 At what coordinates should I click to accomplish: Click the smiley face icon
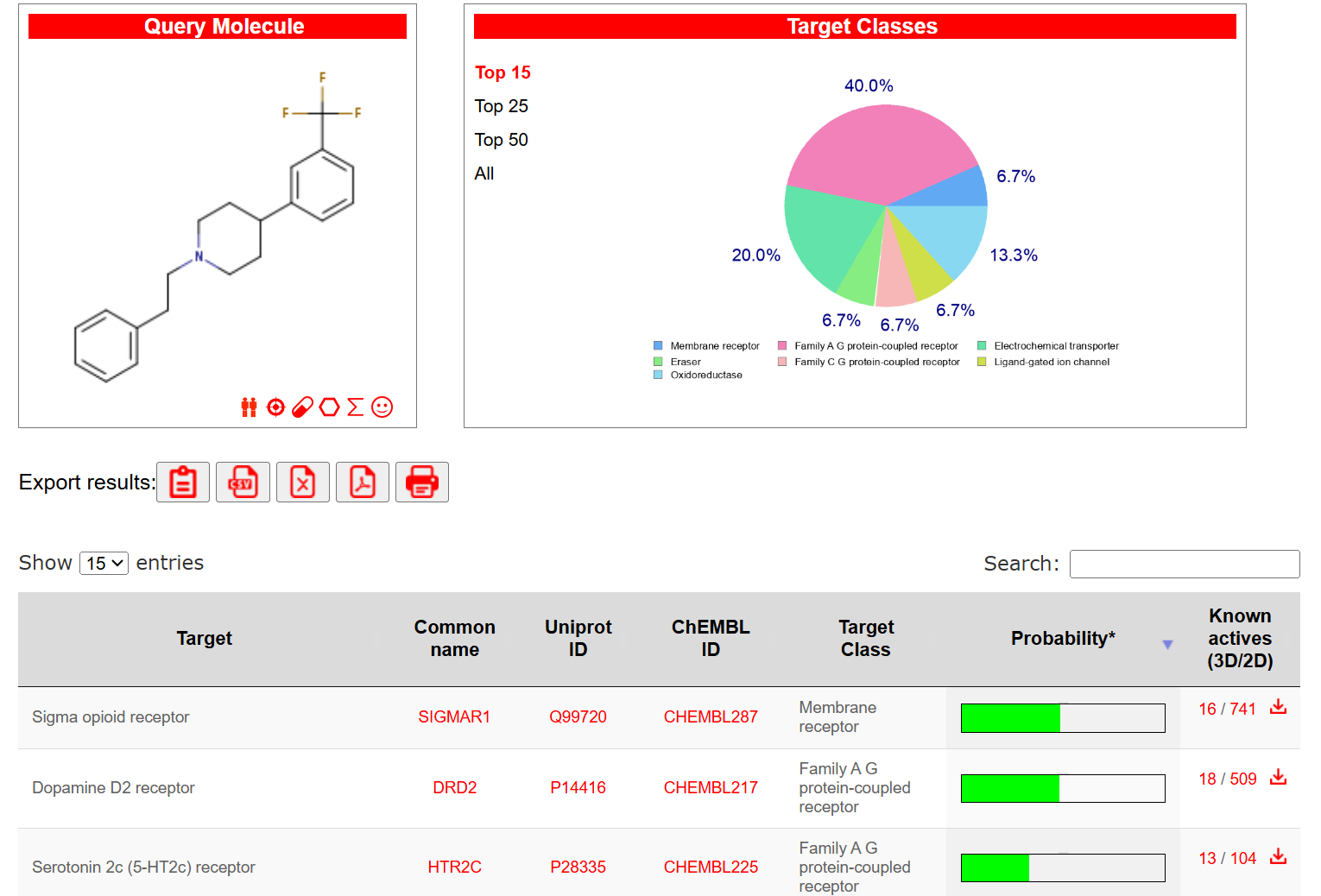(382, 407)
